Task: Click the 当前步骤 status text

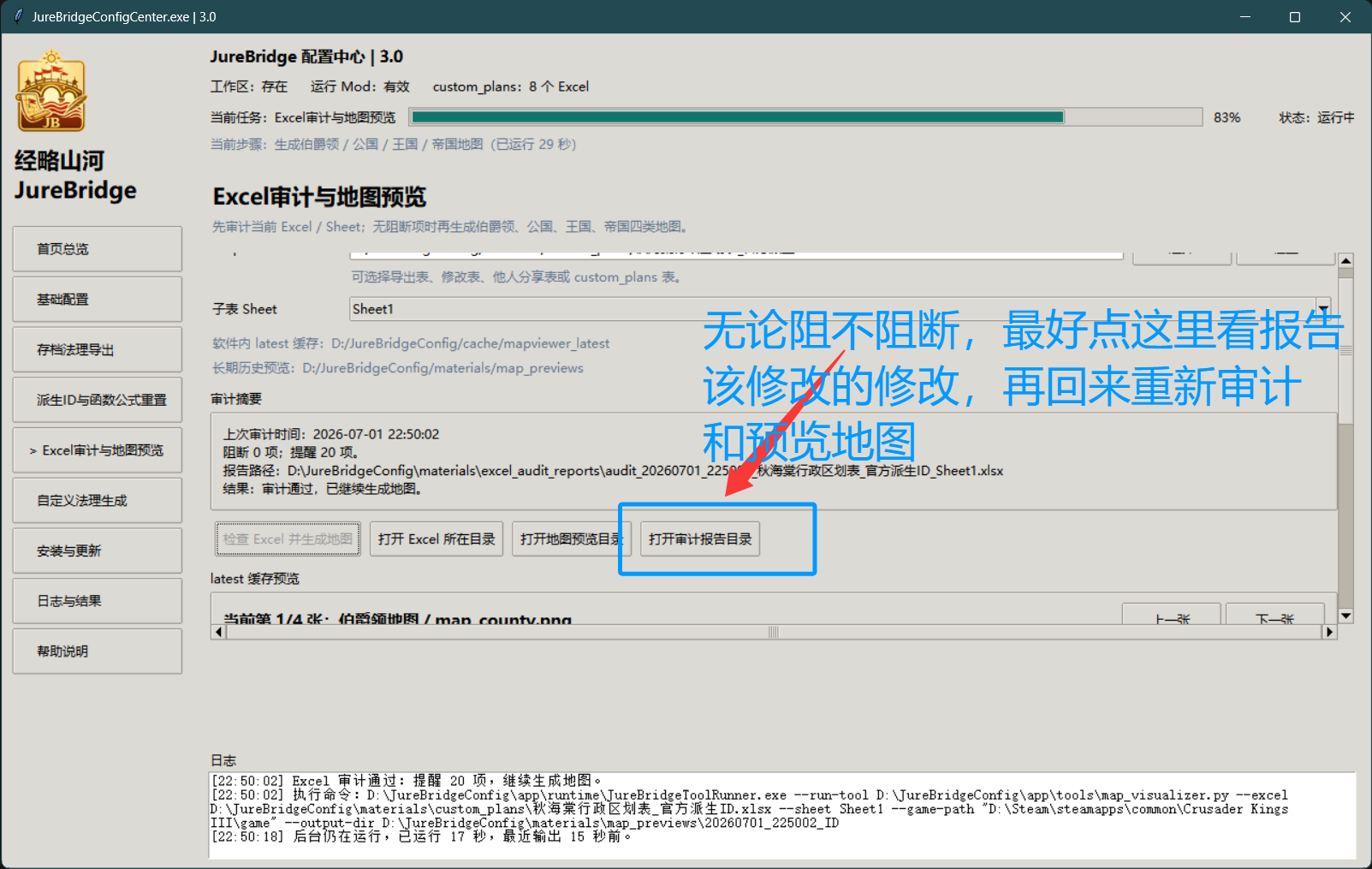Action: tap(394, 144)
